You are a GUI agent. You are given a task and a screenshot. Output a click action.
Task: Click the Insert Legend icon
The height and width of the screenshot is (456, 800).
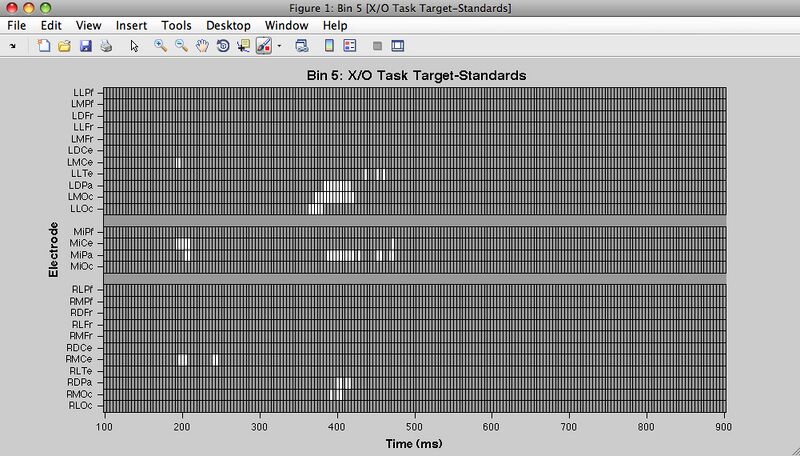pyautogui.click(x=350, y=46)
